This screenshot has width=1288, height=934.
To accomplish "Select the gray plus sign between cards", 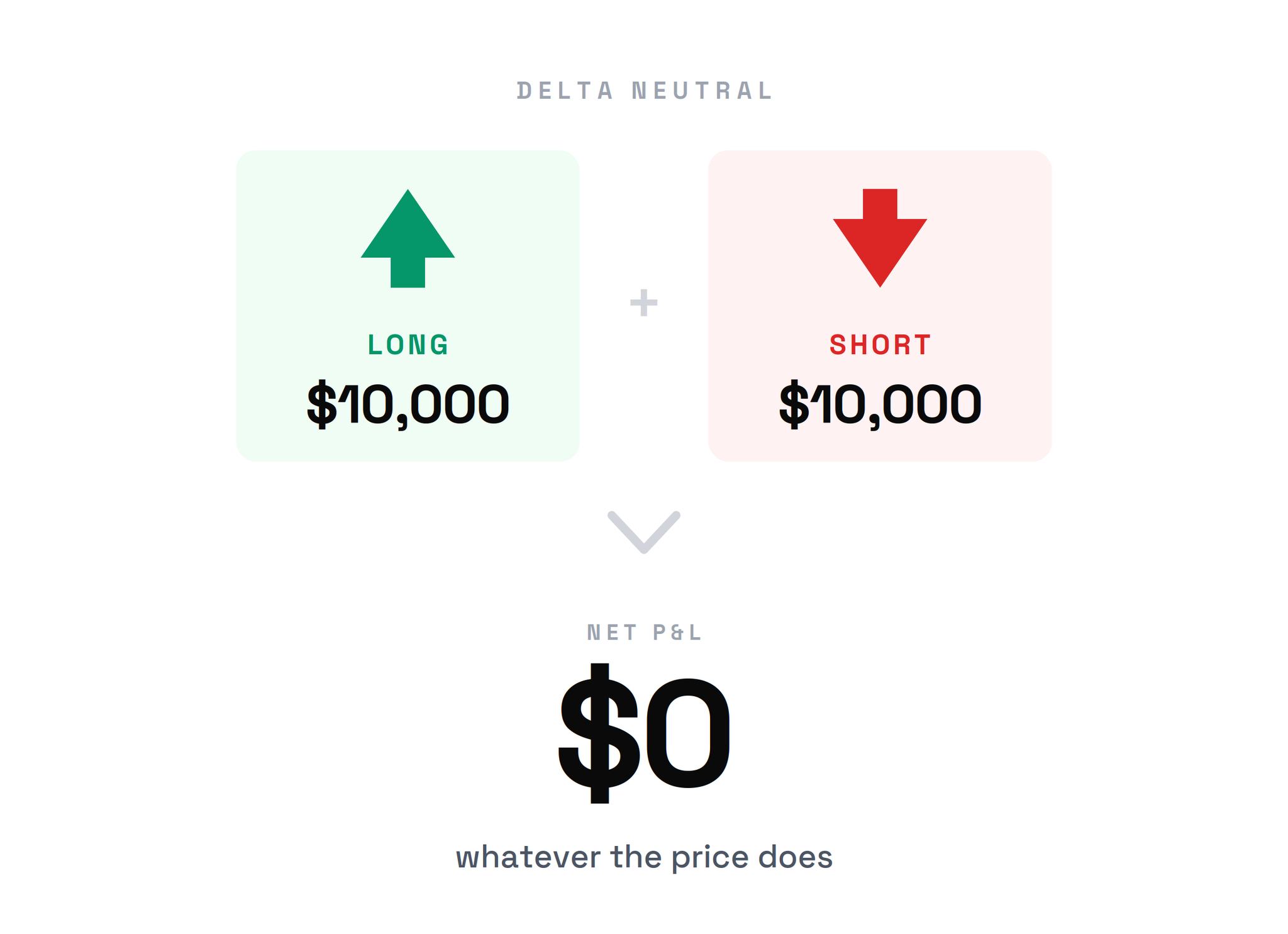I will click(x=644, y=303).
